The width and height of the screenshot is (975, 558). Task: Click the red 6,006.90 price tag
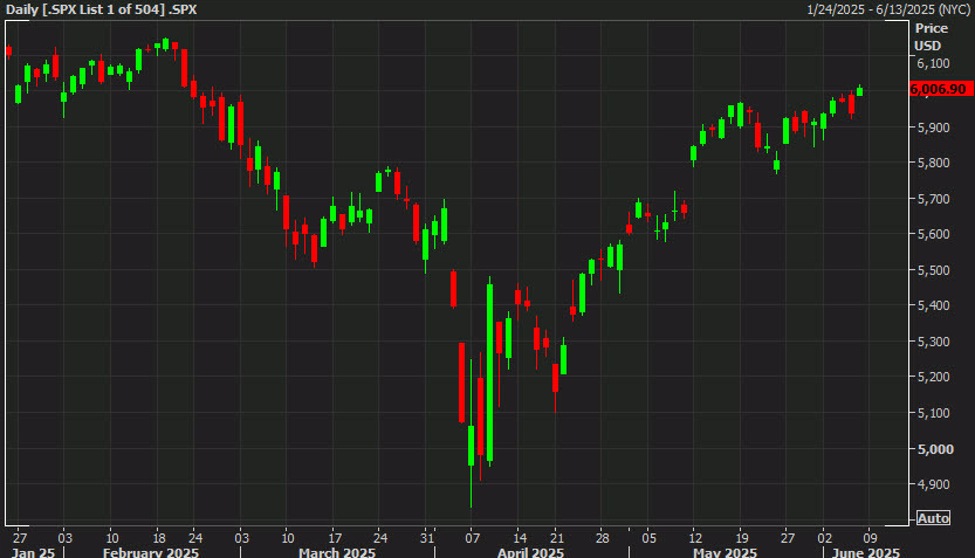click(x=938, y=89)
